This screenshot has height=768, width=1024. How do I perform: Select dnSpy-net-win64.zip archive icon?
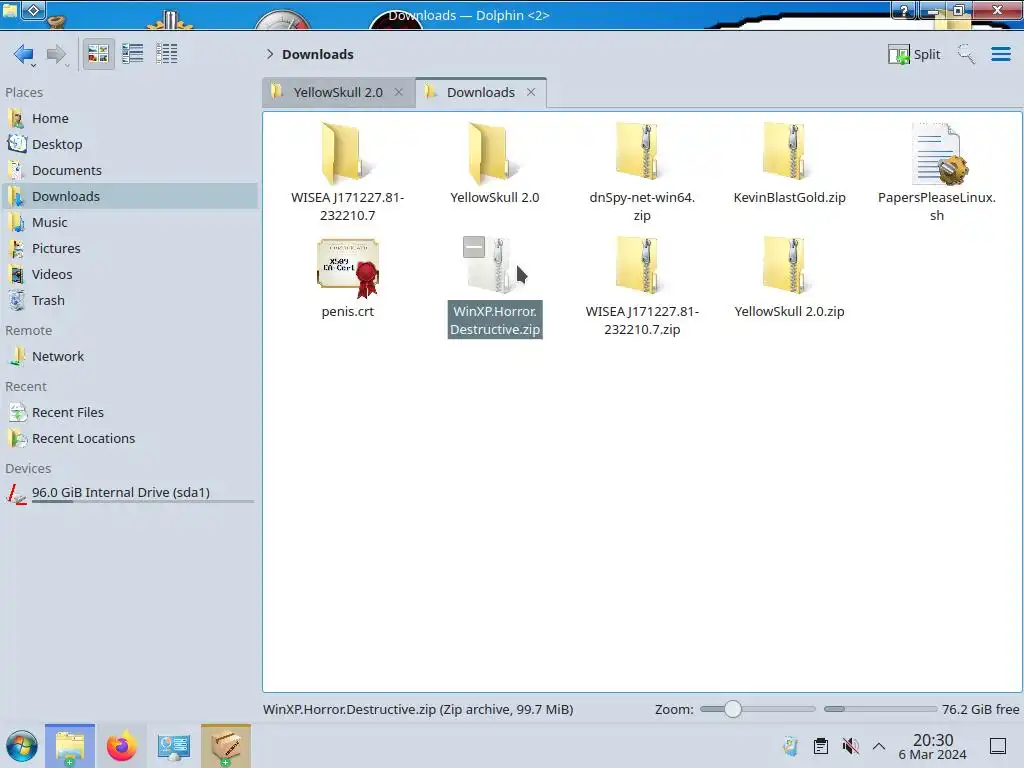click(x=641, y=152)
